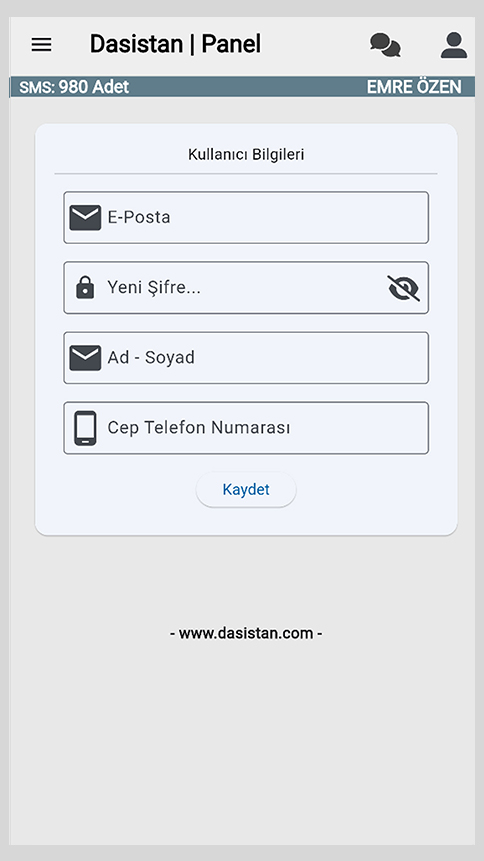Screen dimensions: 484x861
Task: Click the envelope icon beside Ad - Soyad
Action: click(85, 357)
